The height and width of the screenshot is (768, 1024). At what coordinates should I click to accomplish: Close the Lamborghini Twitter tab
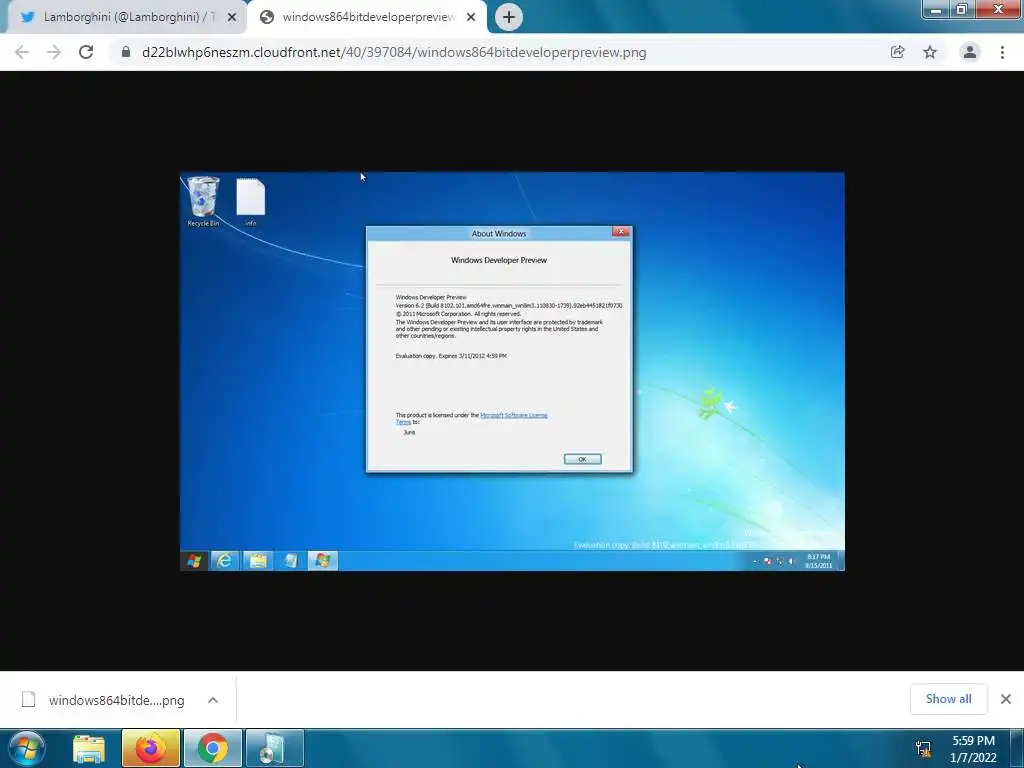232,18
